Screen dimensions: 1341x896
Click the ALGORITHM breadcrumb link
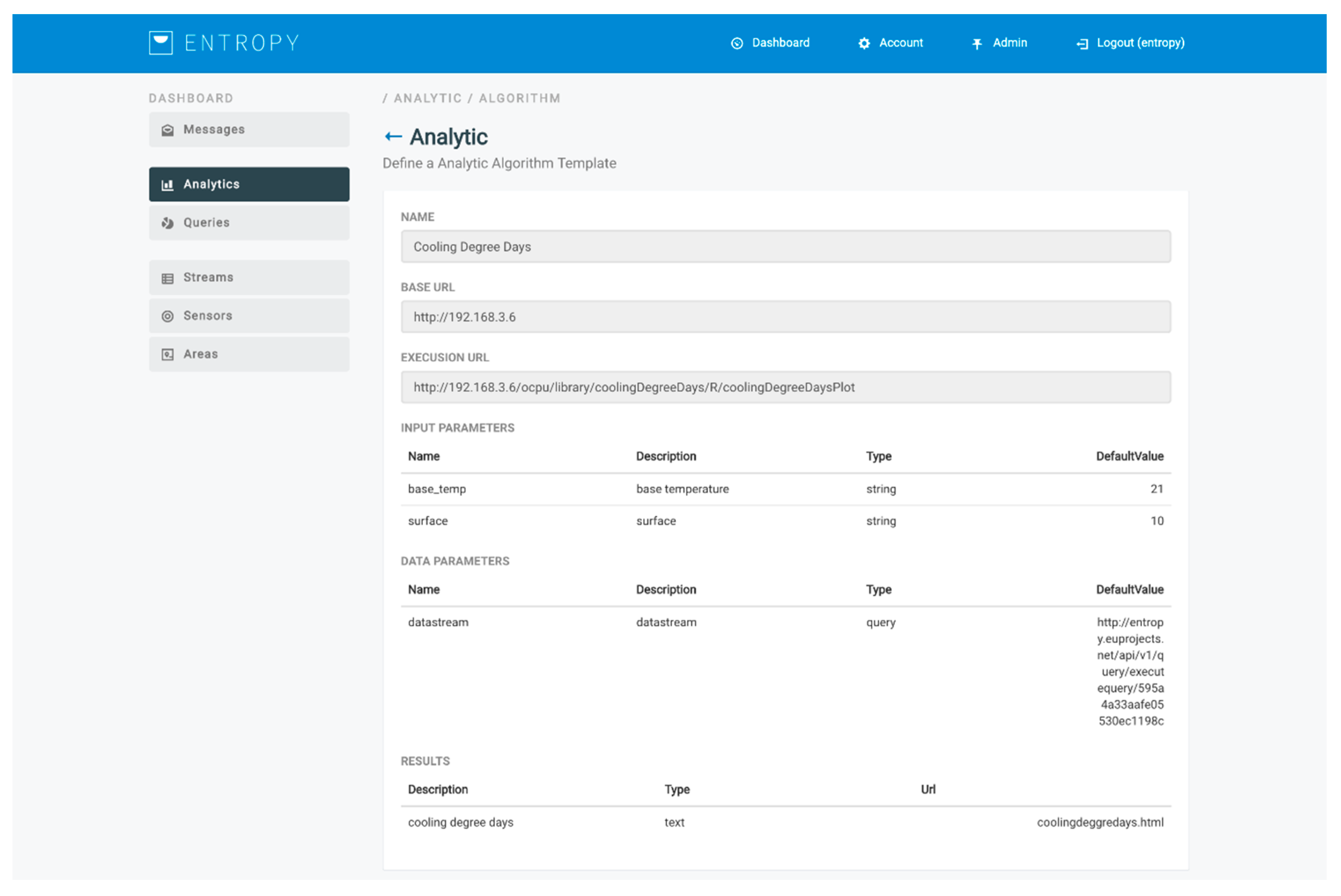[519, 98]
